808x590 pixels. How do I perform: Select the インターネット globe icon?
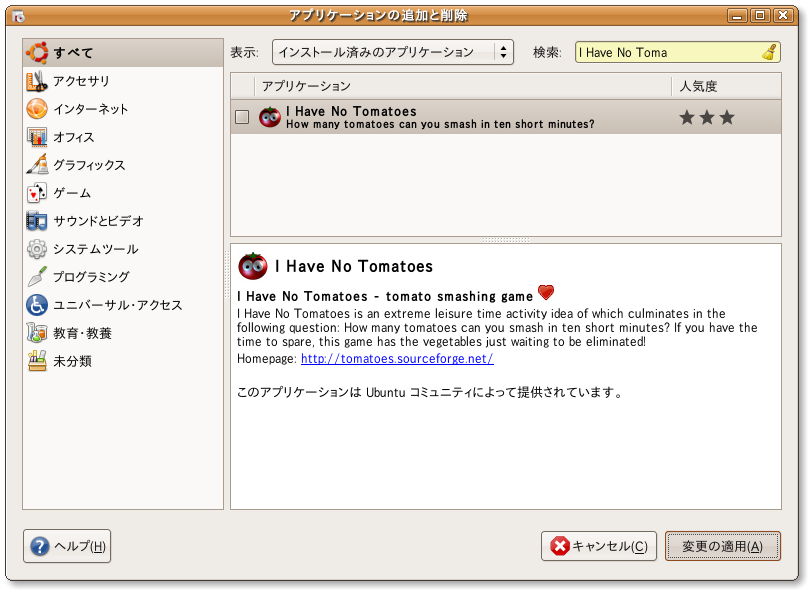[x=37, y=109]
